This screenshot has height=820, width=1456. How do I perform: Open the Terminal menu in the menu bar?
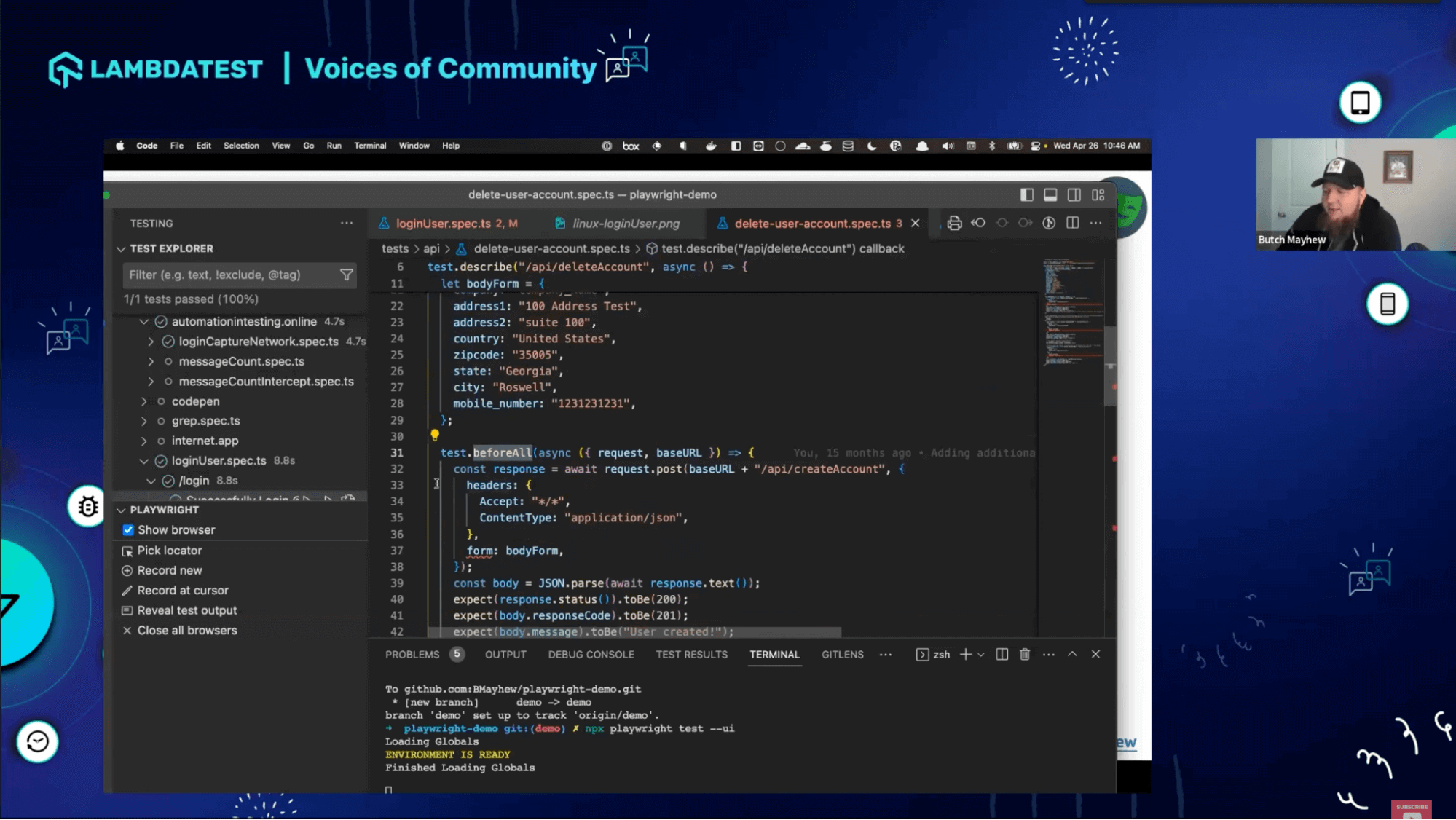(370, 146)
